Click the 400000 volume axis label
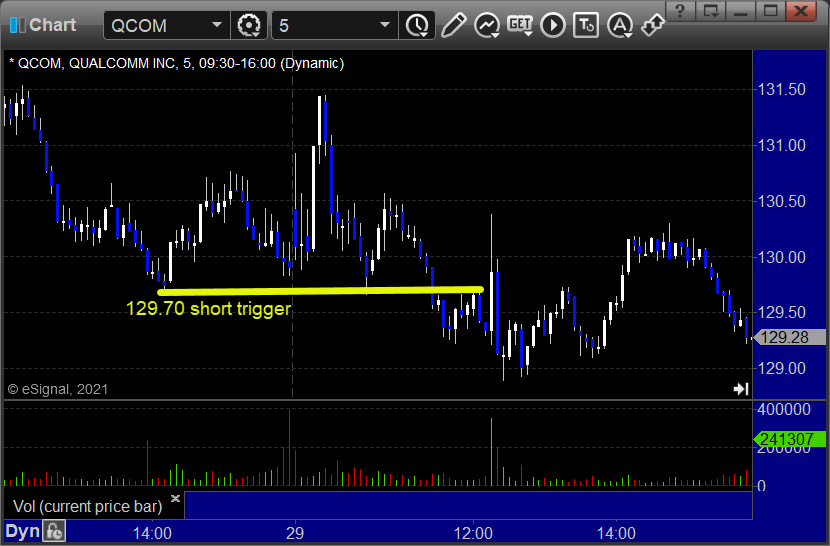 pyautogui.click(x=784, y=409)
